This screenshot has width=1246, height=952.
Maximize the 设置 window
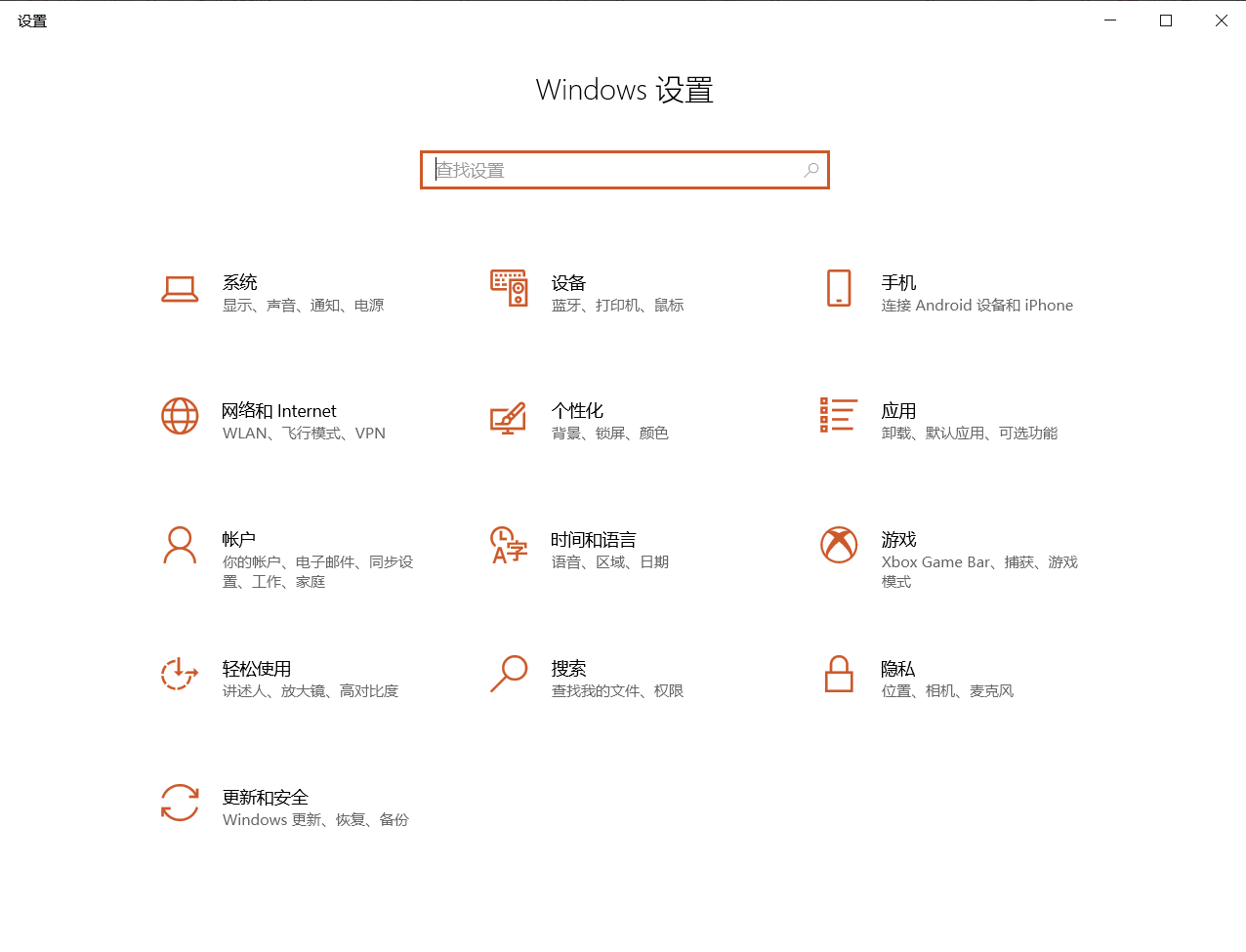tap(1165, 21)
